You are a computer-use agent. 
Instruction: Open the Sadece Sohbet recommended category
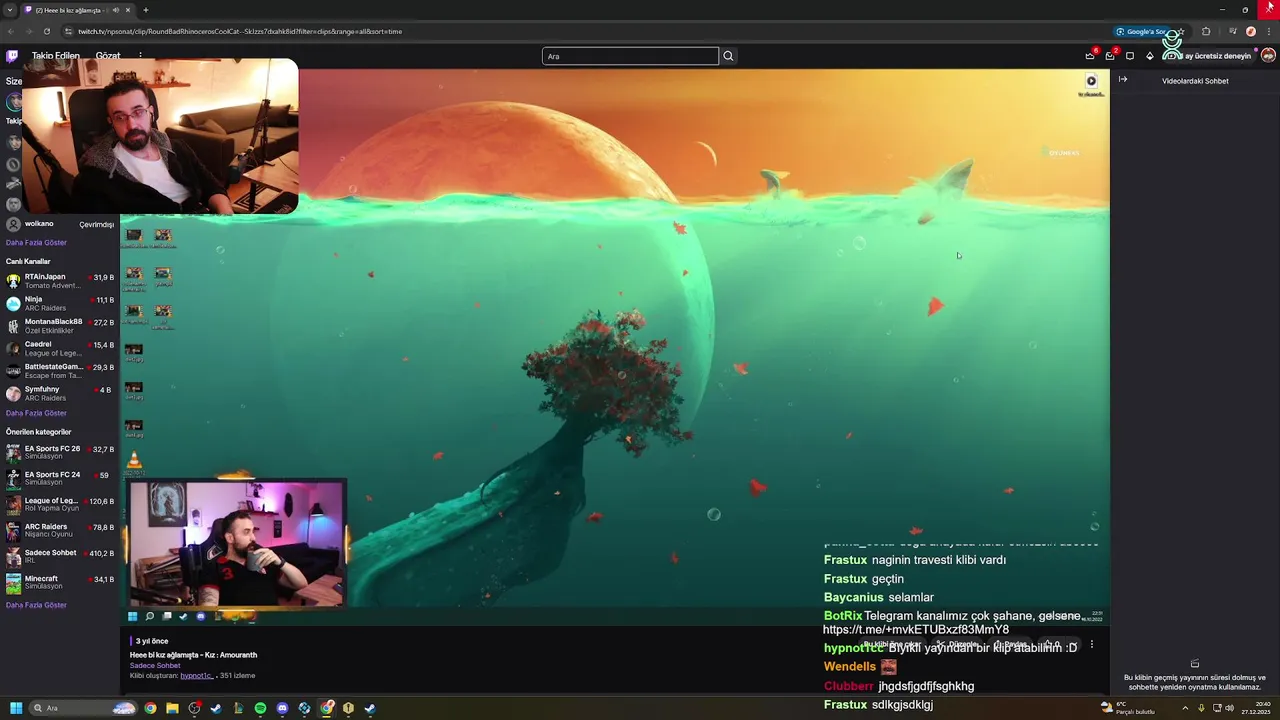point(60,557)
